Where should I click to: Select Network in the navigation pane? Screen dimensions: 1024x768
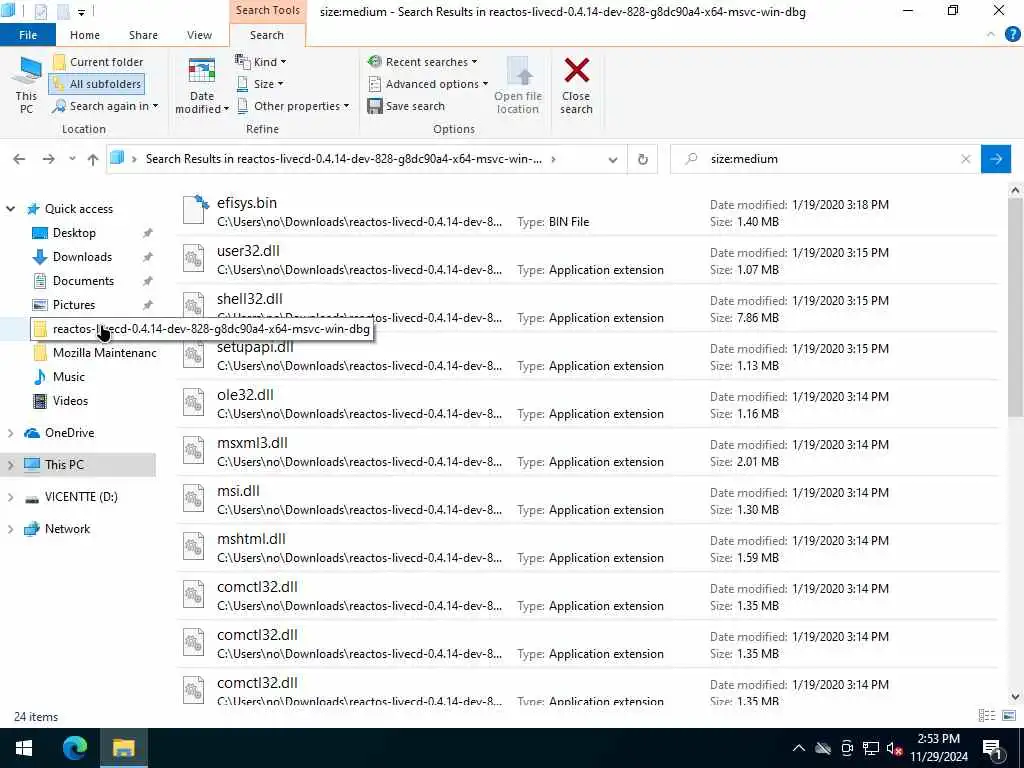click(x=67, y=529)
